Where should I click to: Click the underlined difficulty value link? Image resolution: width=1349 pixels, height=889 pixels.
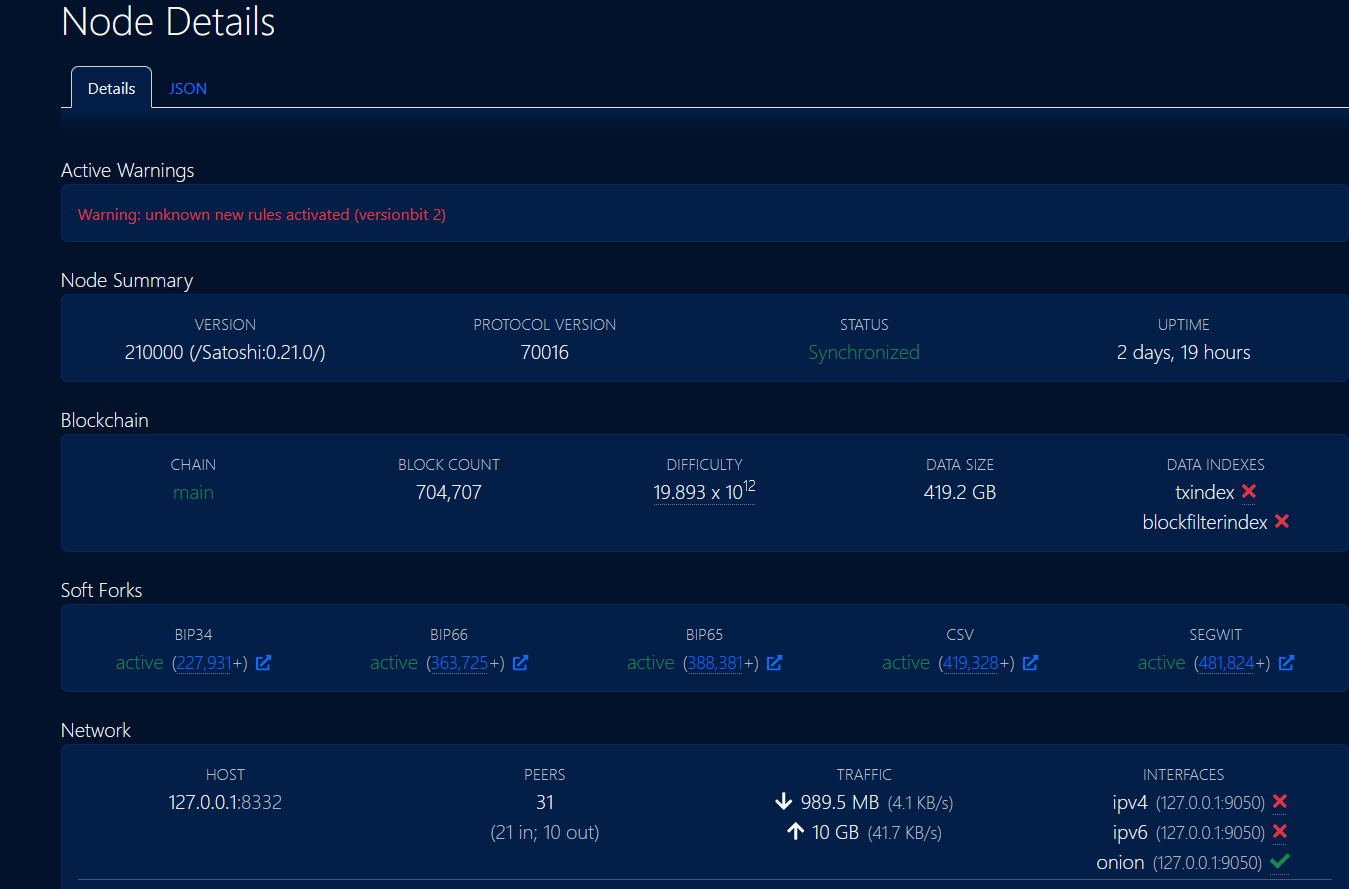704,492
